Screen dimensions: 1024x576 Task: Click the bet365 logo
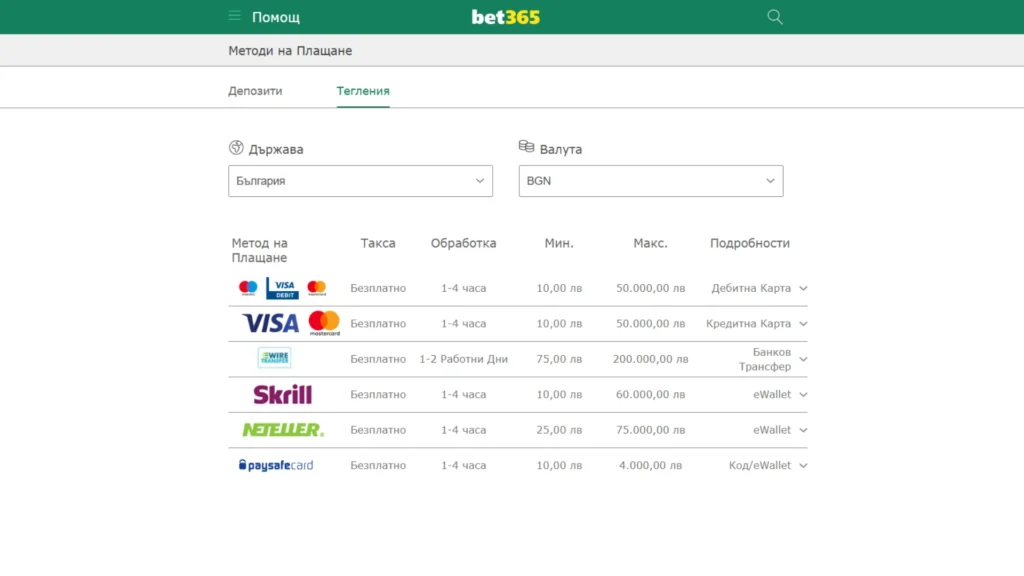click(x=506, y=17)
